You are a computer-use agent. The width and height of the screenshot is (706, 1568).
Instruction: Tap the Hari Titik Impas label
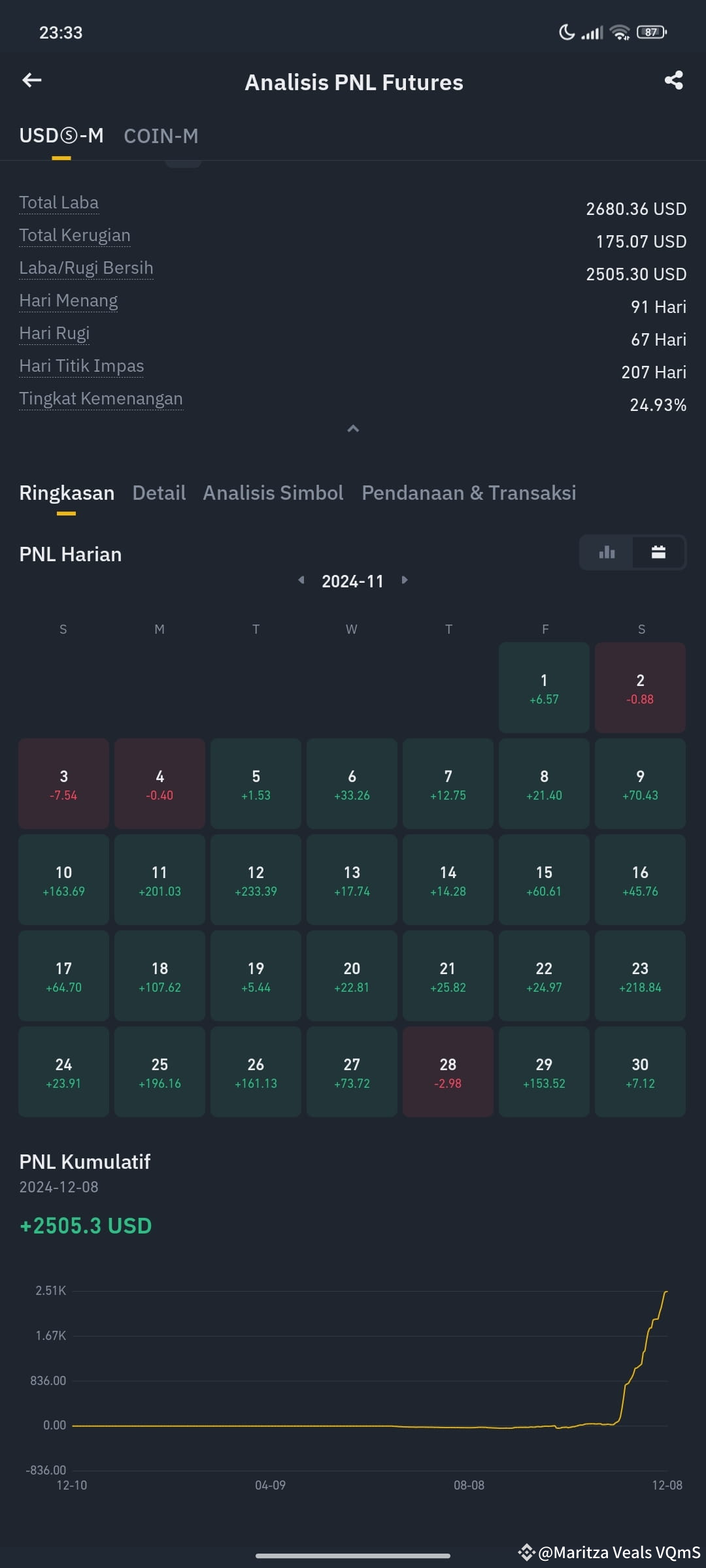click(82, 366)
